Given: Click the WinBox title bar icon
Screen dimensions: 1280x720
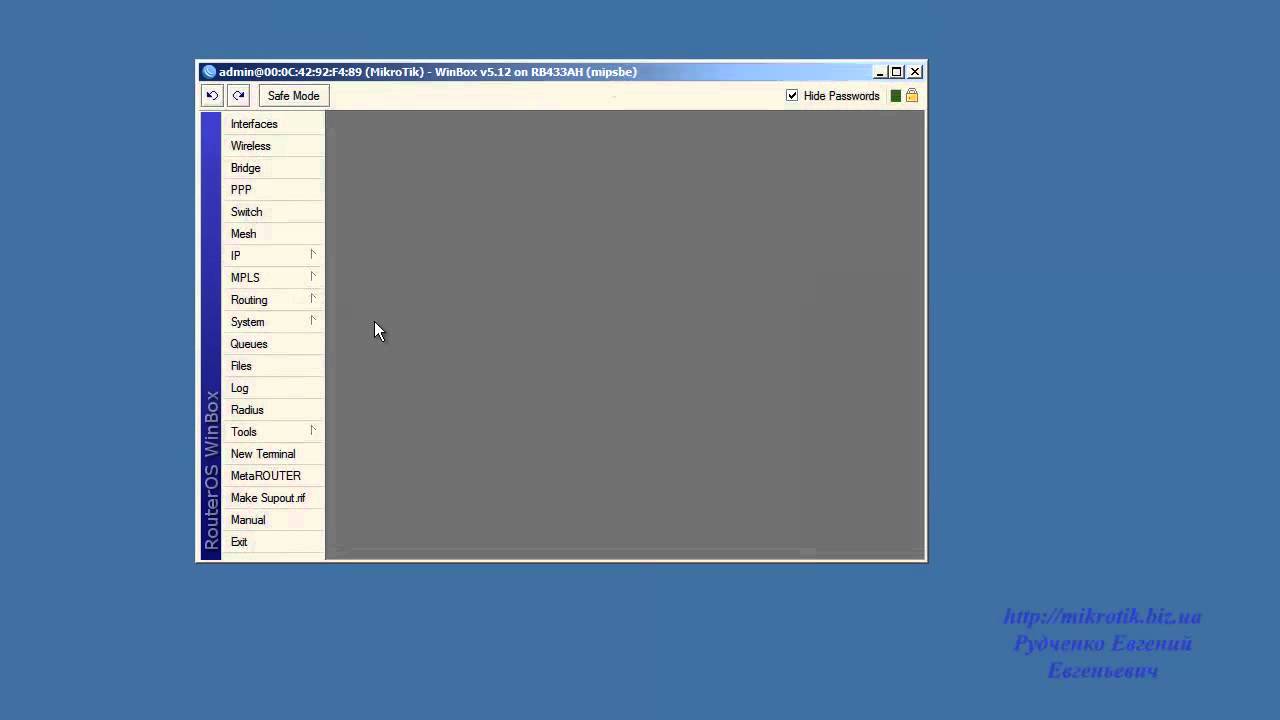Looking at the screenshot, I should click(x=209, y=72).
